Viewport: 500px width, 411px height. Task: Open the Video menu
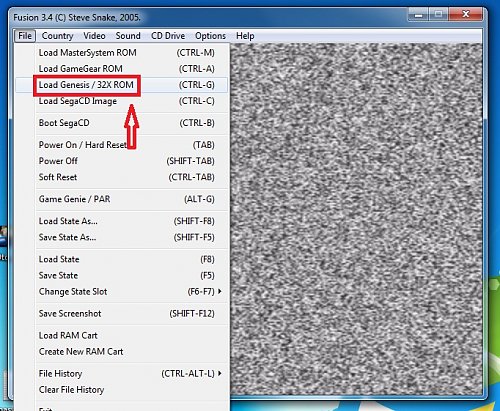[x=94, y=36]
